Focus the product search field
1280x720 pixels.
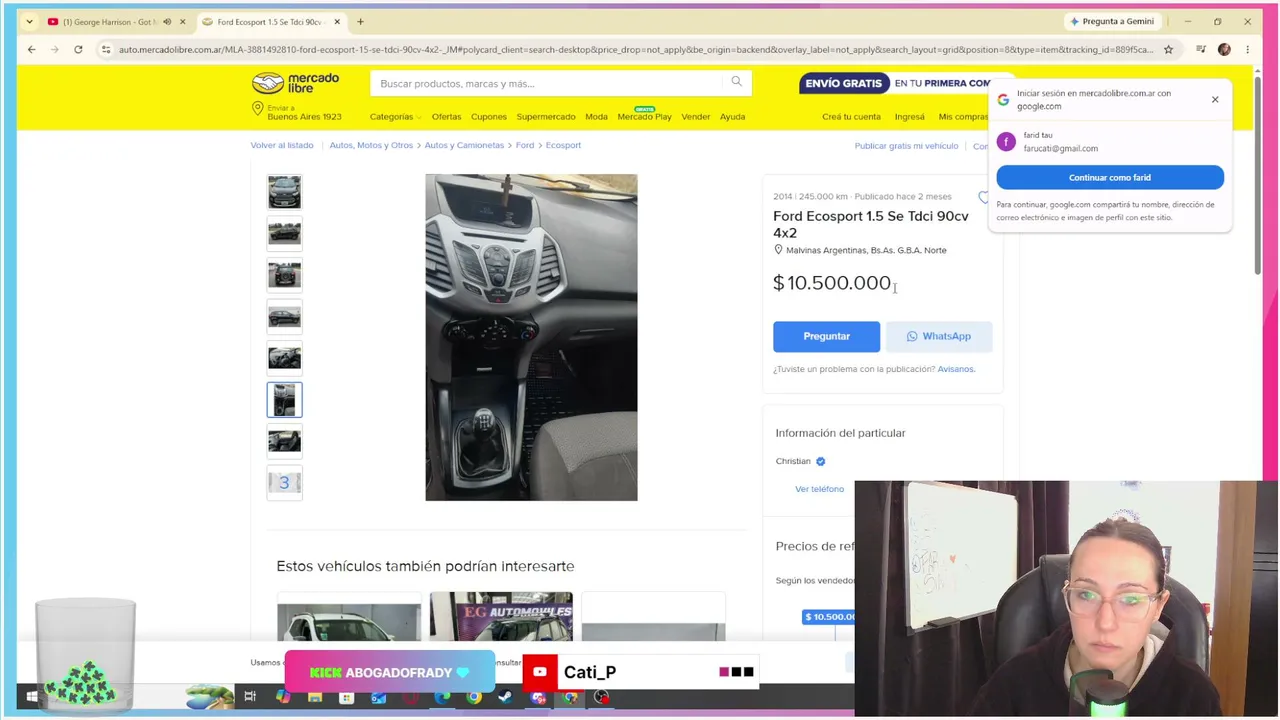(548, 83)
